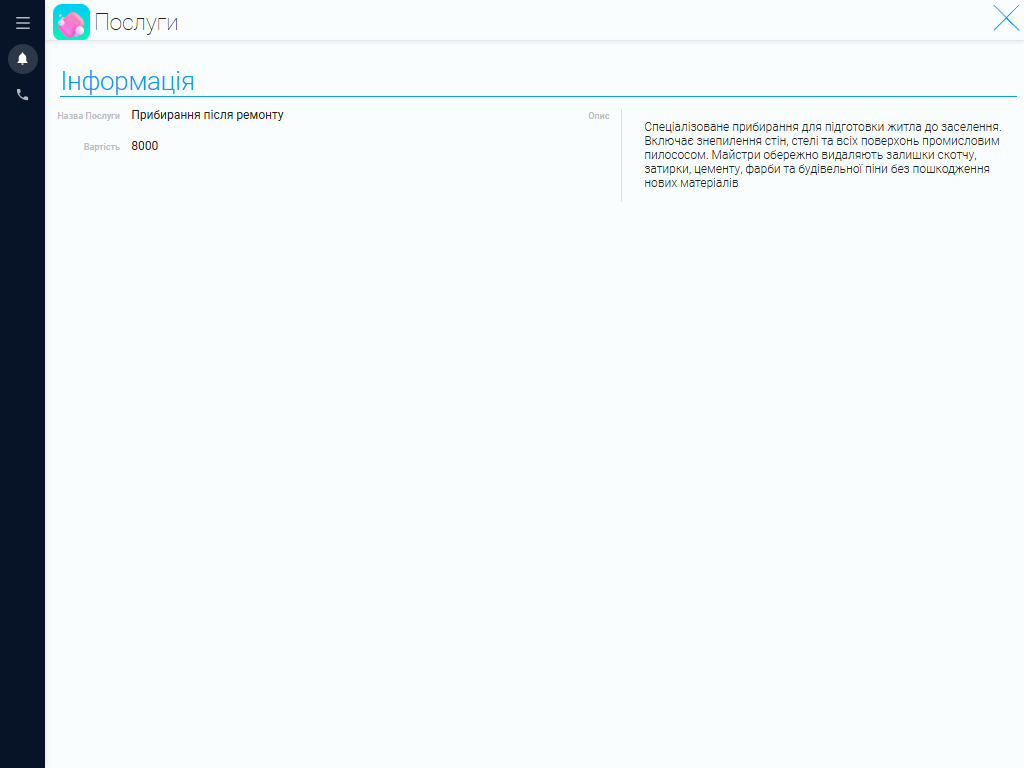Click the 'Вартість' label

pos(101,147)
